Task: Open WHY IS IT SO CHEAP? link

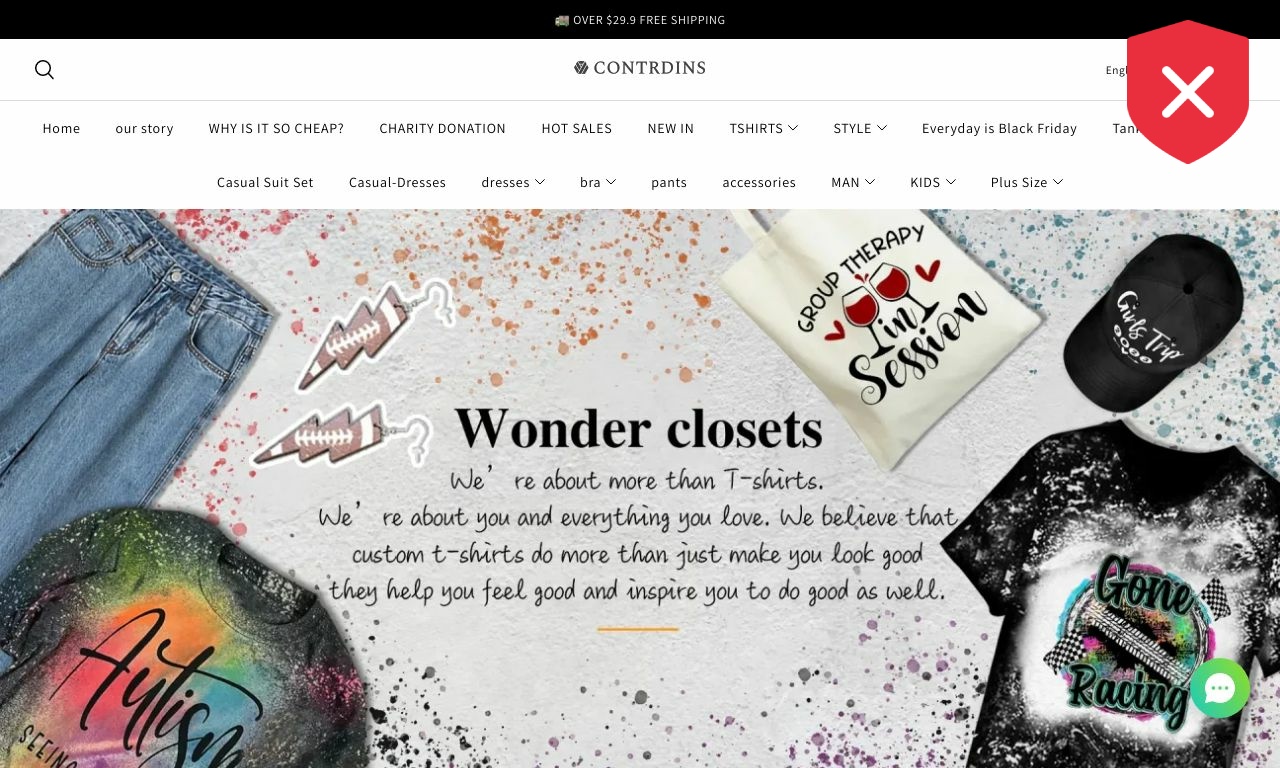Action: pos(276,128)
